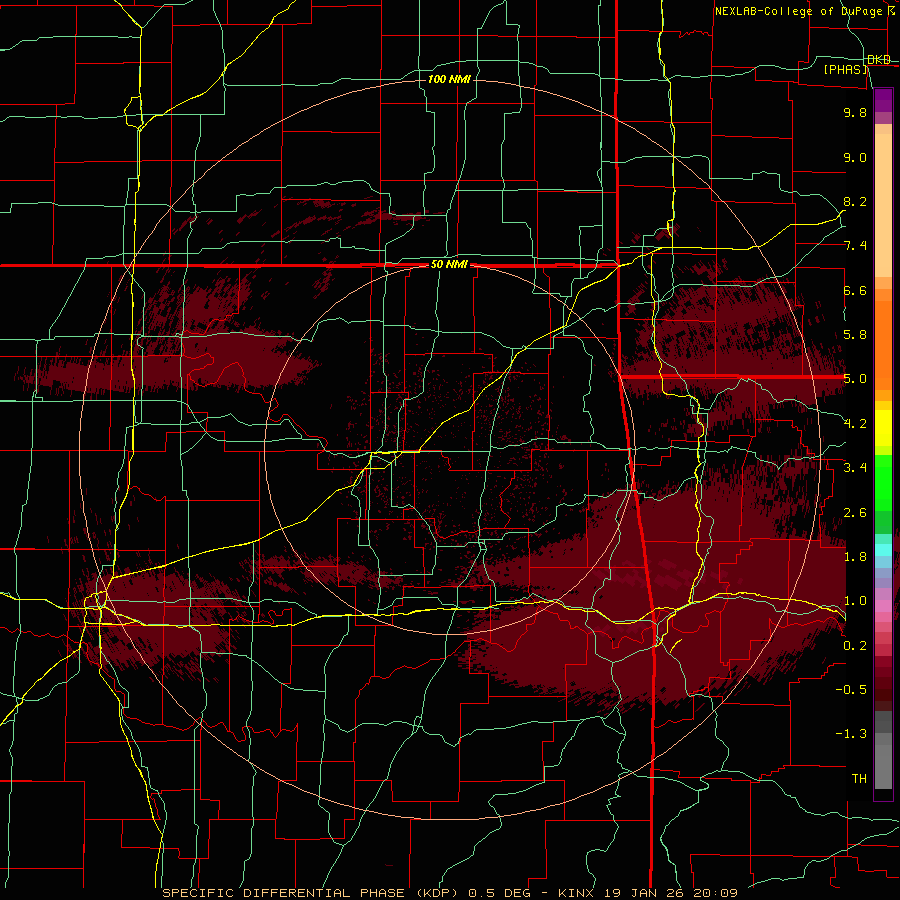Click the DuPage logo icon beside the title
This screenshot has height=900, width=900.
pos(891,10)
